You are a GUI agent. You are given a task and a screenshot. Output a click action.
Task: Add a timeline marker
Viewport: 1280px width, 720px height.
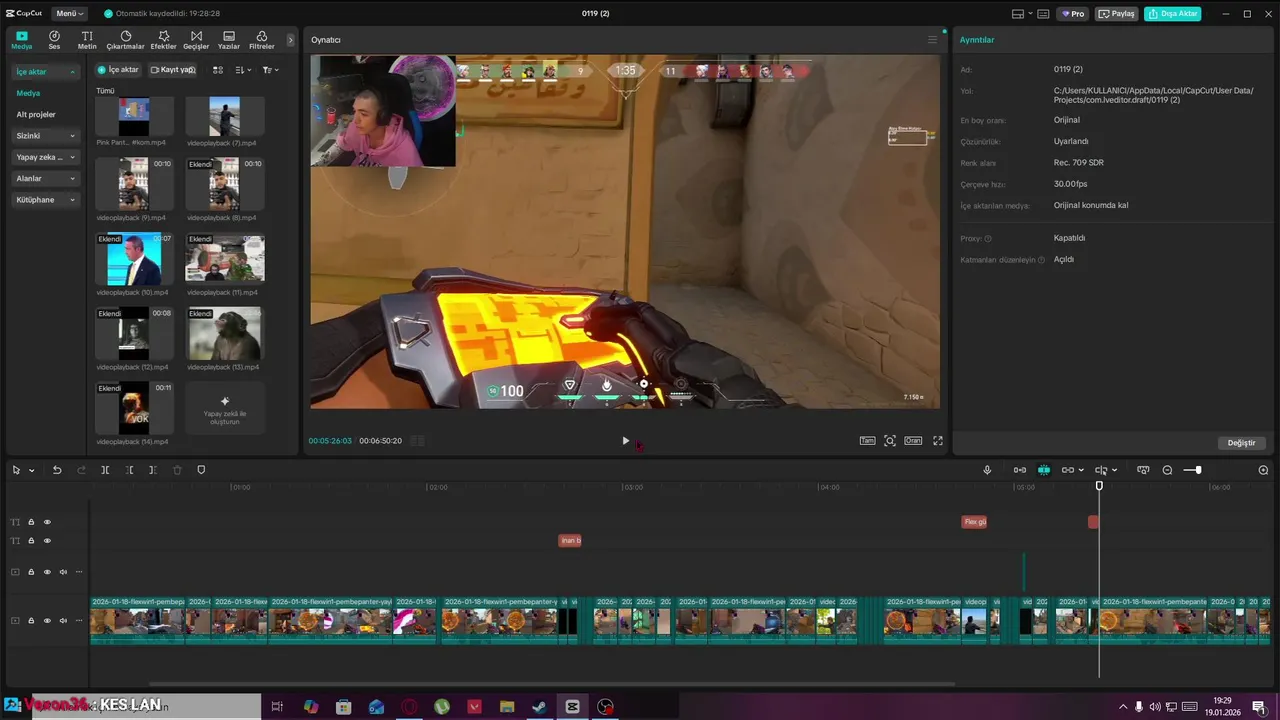coord(201,470)
